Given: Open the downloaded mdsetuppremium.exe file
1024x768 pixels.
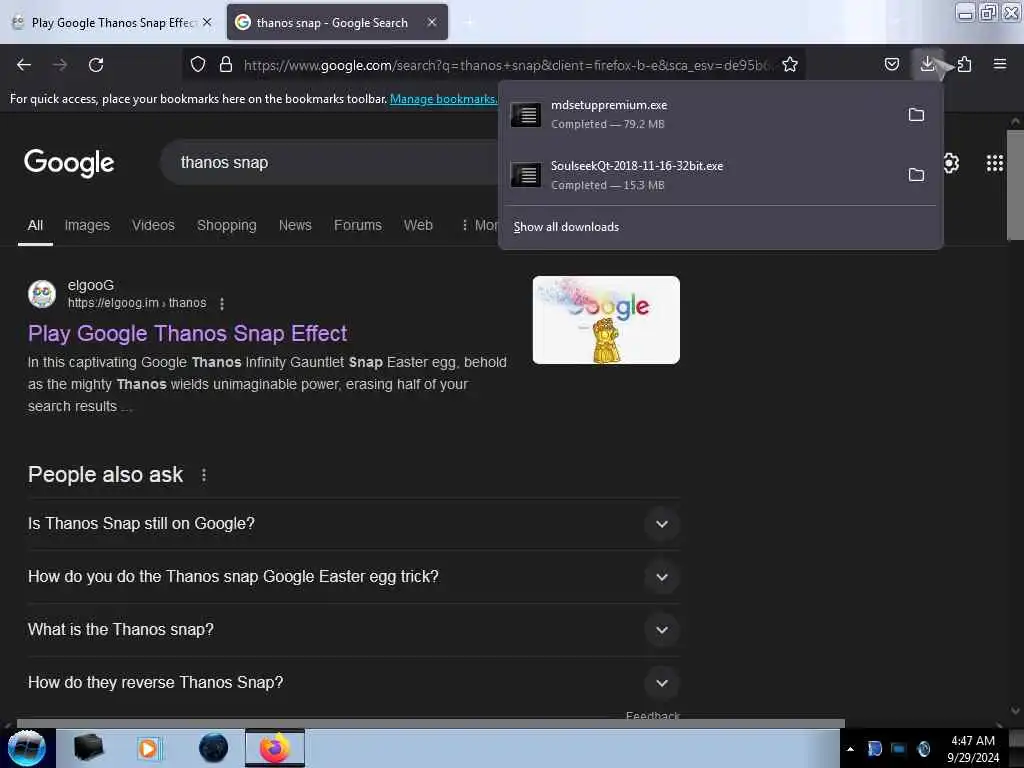Looking at the screenshot, I should (702, 115).
